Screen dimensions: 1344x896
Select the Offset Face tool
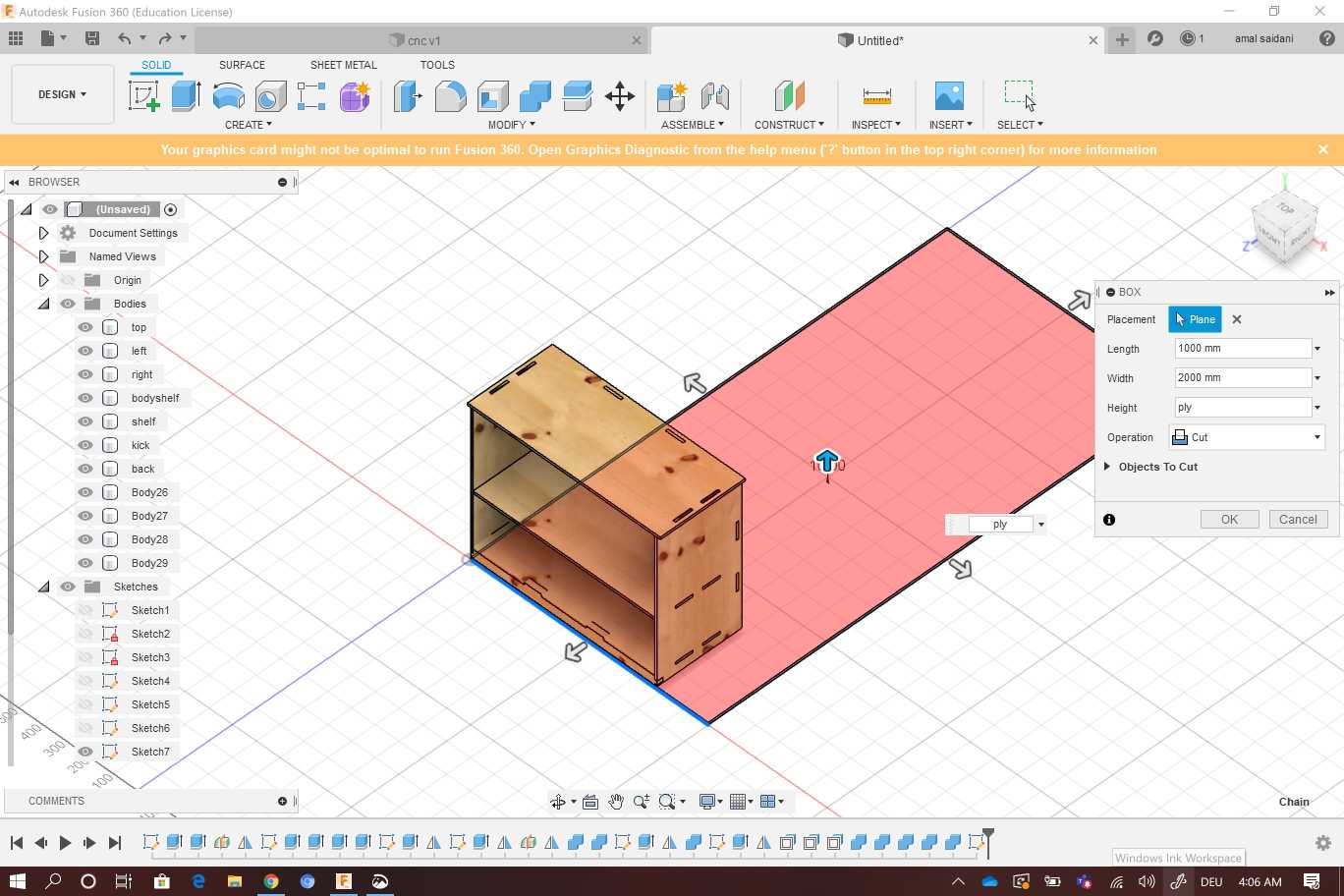point(577,96)
